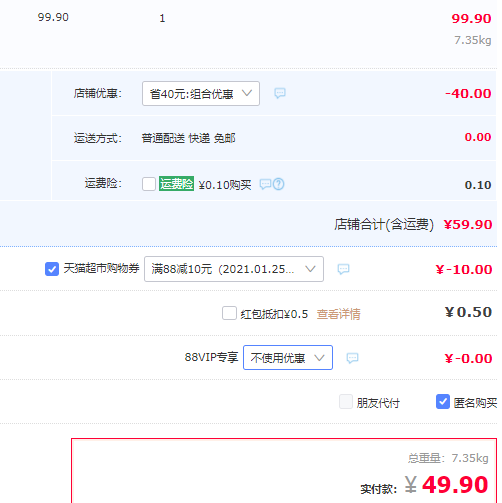Click chat bubble icon next to 运费险
Screen dimensions: 502x503
(x=265, y=184)
